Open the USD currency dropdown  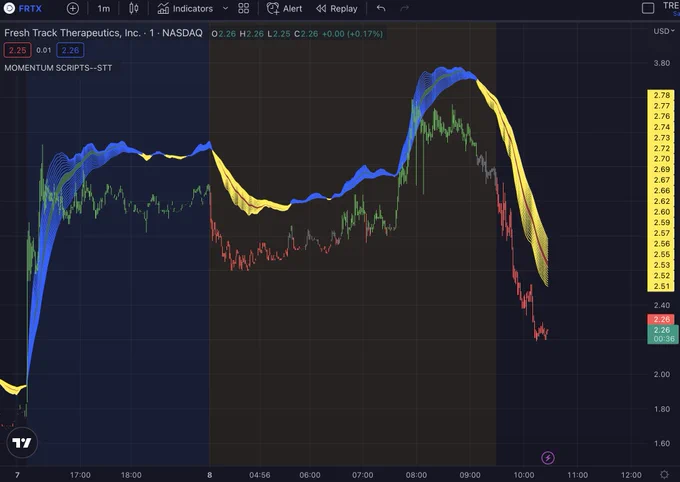click(x=664, y=31)
